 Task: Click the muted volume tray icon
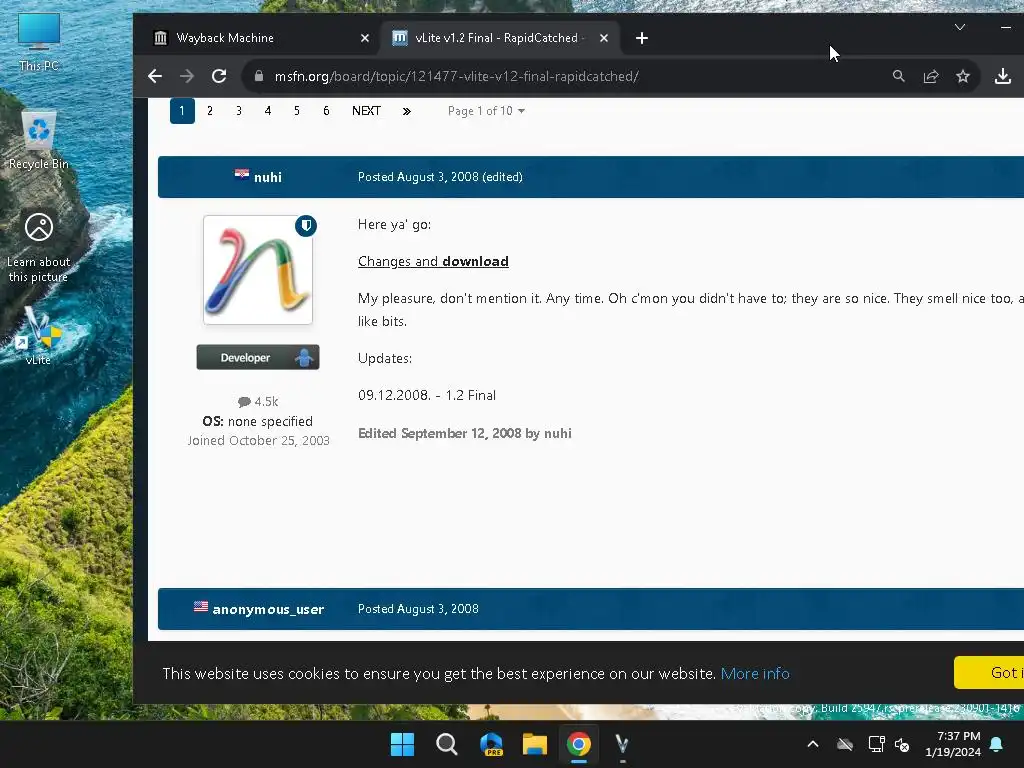pos(902,744)
